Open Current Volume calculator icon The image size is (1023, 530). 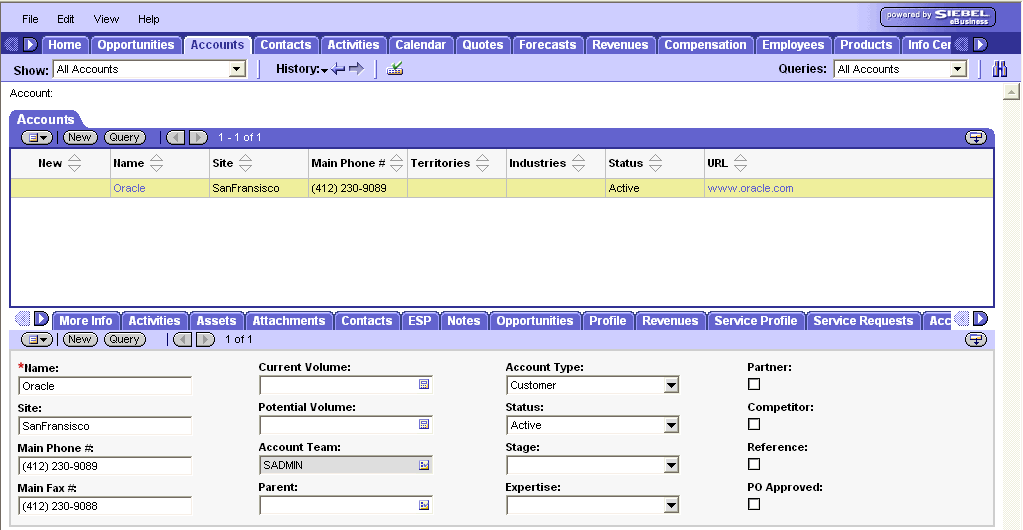pyautogui.click(x=424, y=384)
